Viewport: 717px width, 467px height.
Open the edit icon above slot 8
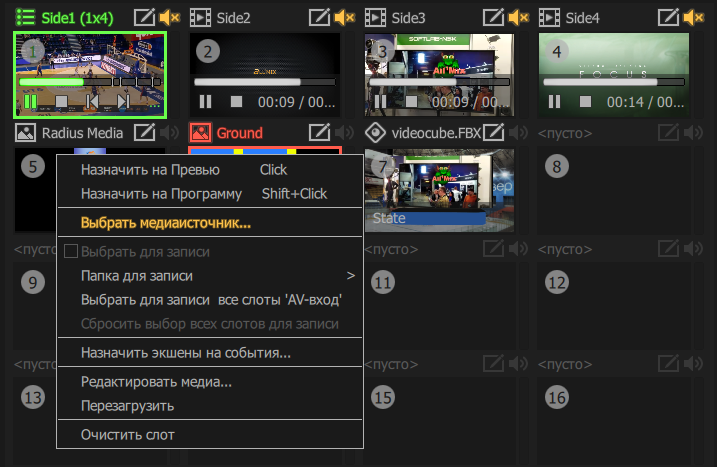(668, 133)
